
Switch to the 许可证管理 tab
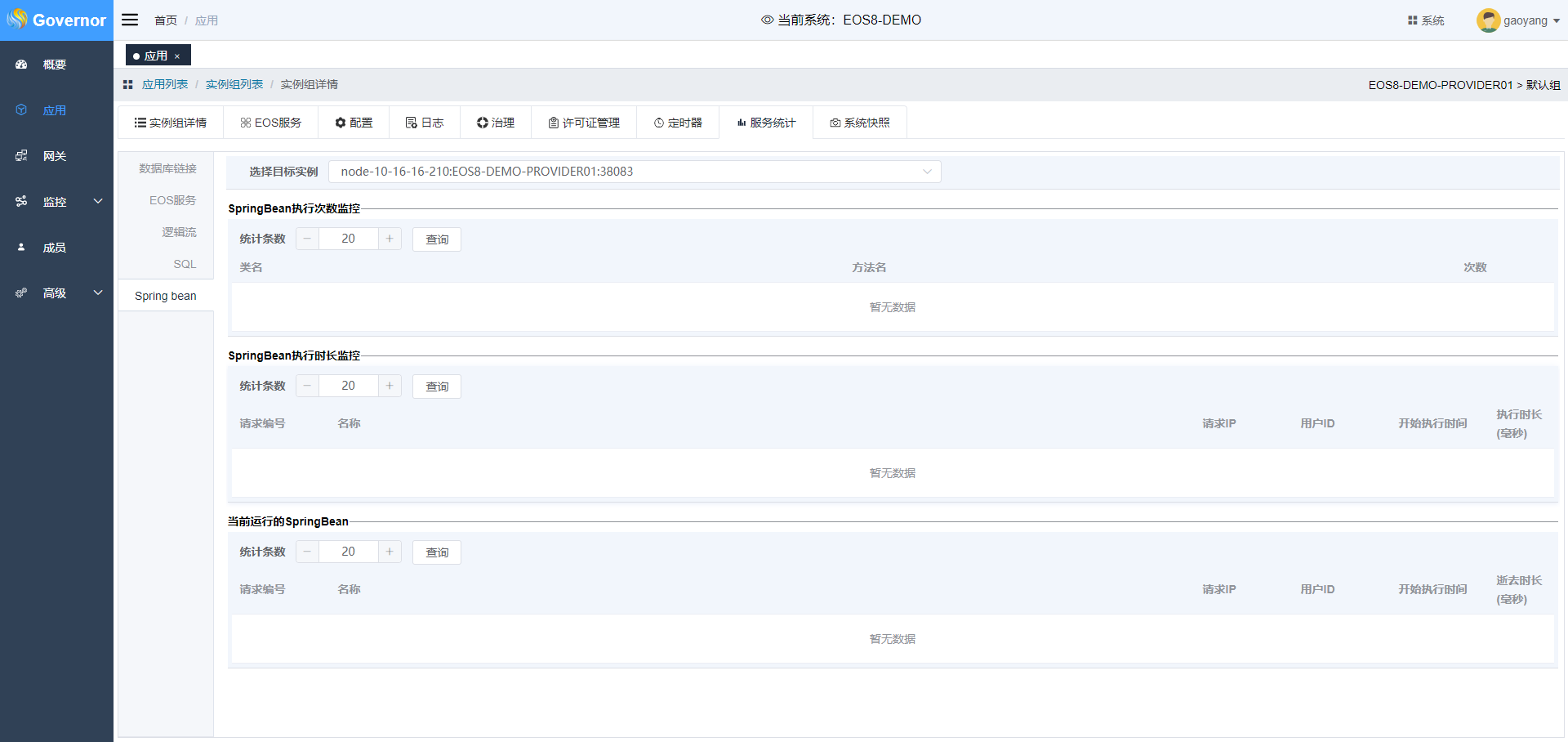584,123
